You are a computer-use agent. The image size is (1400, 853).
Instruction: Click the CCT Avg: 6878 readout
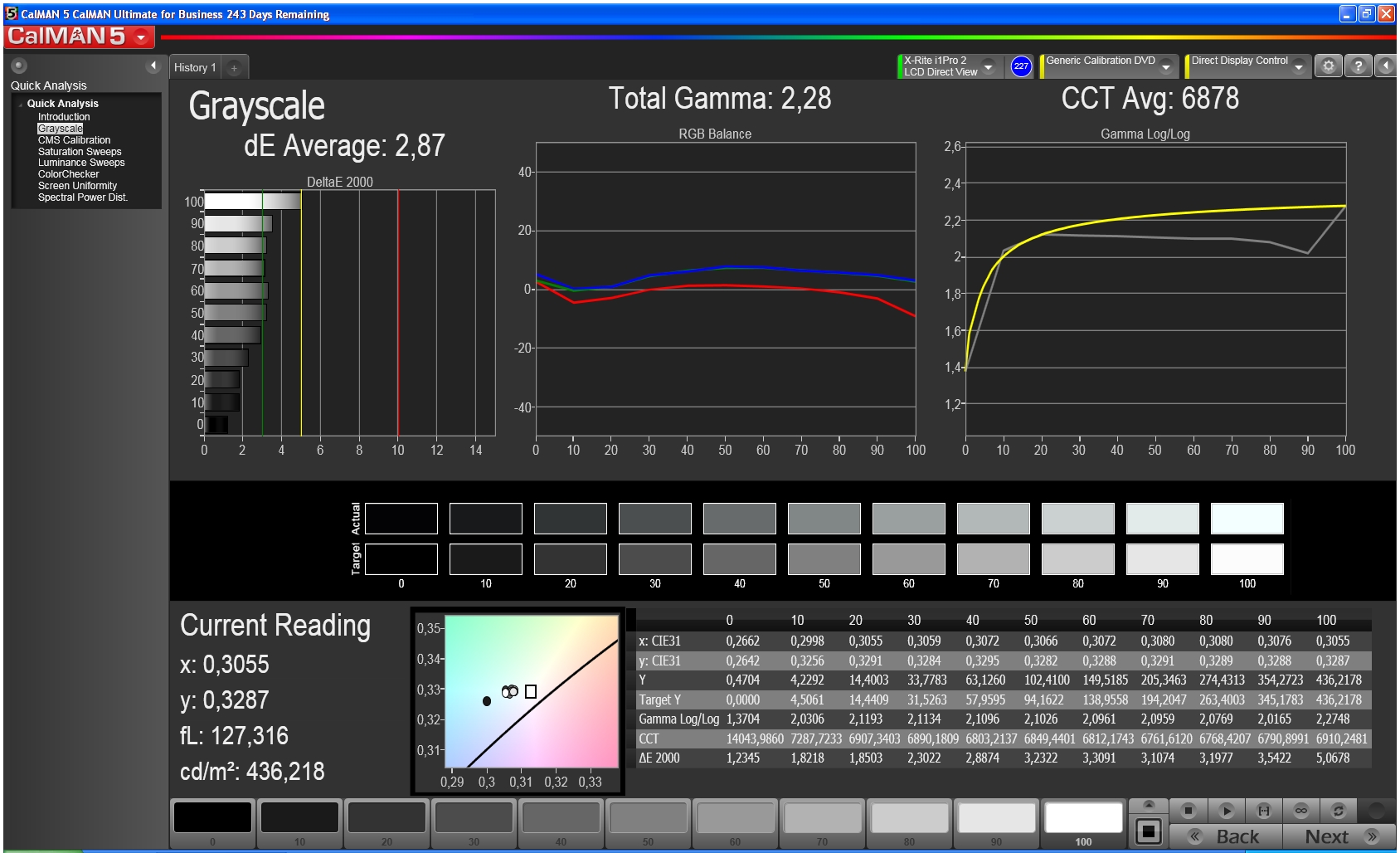(x=1150, y=99)
